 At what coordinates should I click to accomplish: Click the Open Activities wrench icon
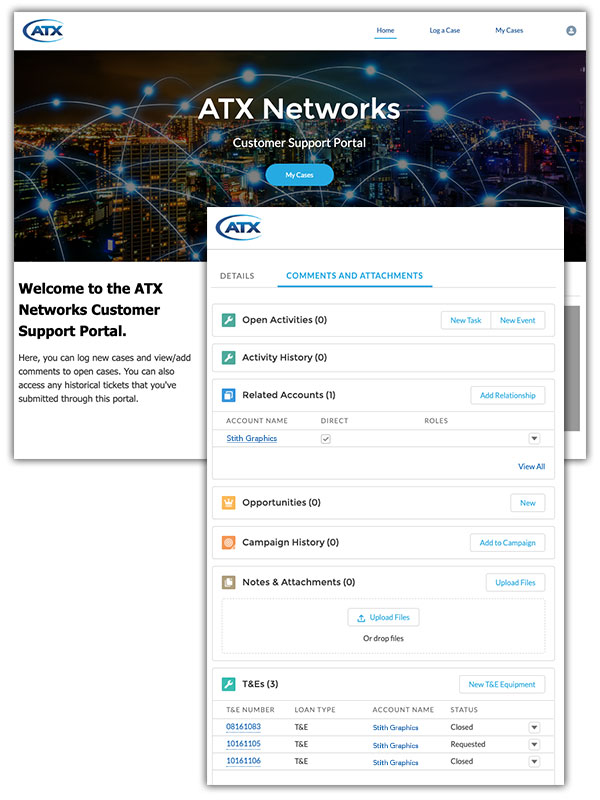coord(228,320)
